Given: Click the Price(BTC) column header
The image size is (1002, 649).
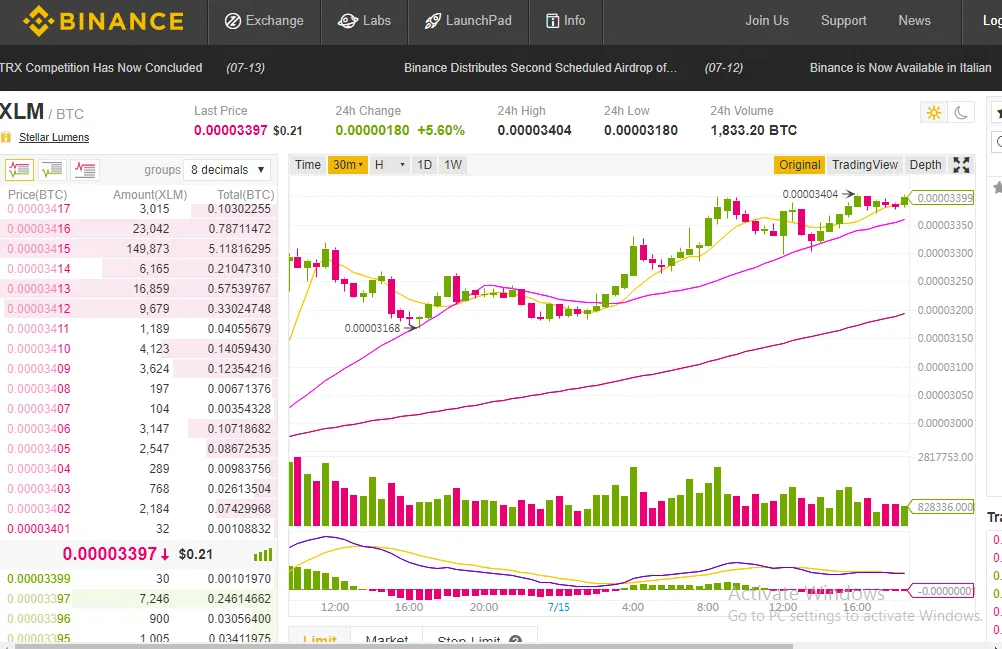Looking at the screenshot, I should click(37, 195).
